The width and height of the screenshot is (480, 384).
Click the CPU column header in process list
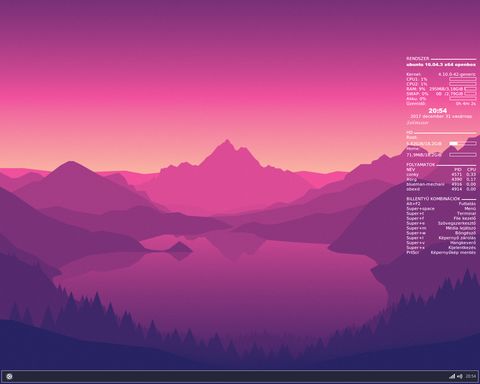(x=471, y=170)
